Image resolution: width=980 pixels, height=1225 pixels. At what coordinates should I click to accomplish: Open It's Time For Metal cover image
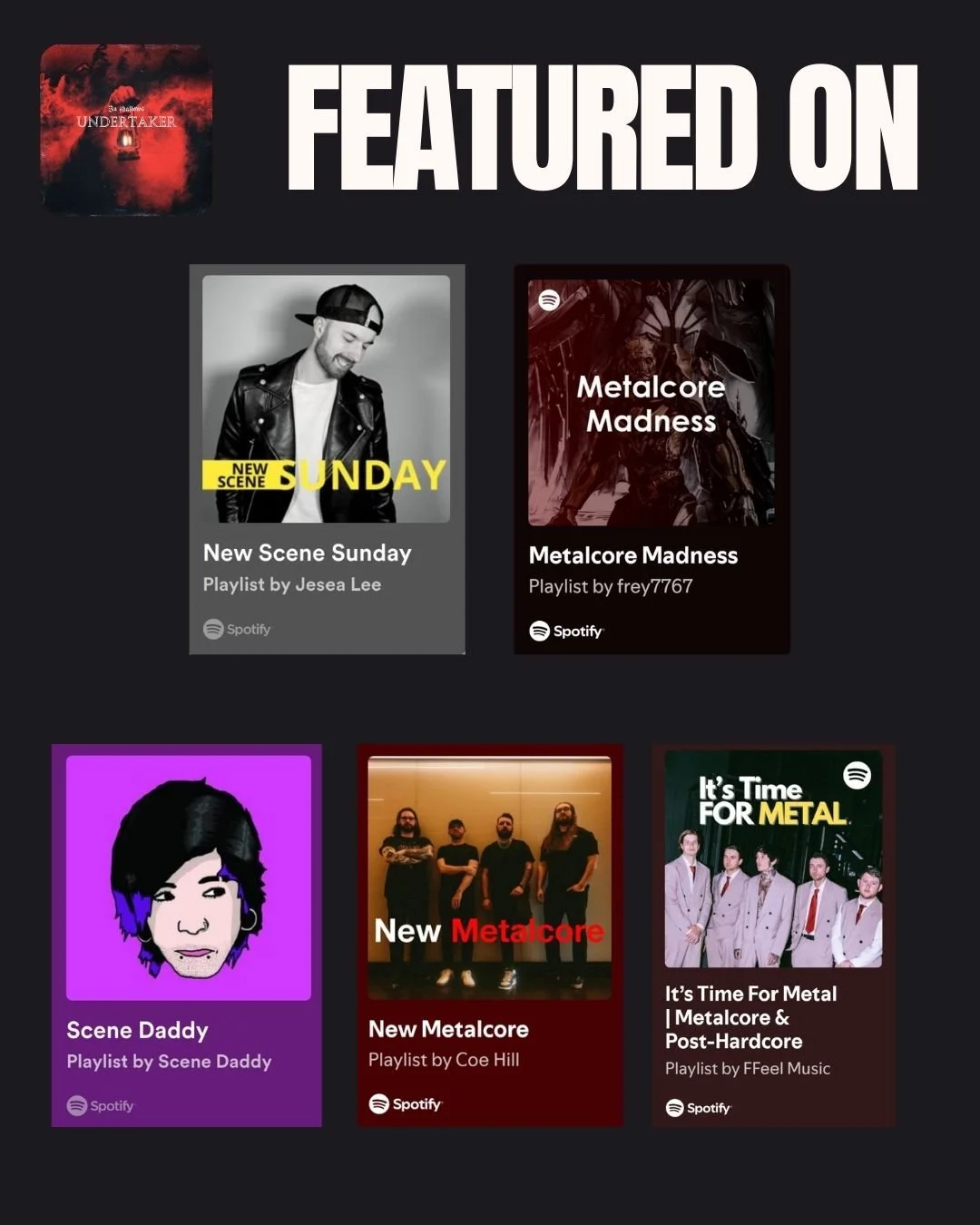(x=774, y=859)
